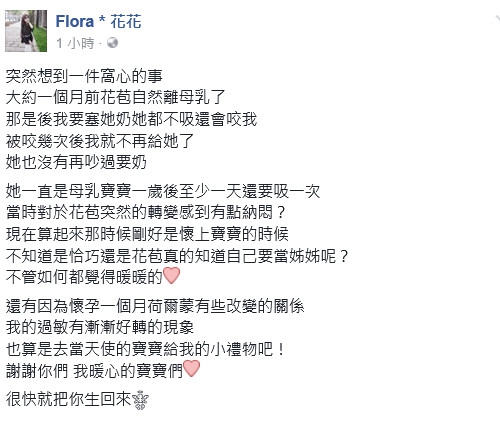Click the globe public privacy icon
Image resolution: width=500 pixels, height=422 pixels.
pyautogui.click(x=112, y=43)
